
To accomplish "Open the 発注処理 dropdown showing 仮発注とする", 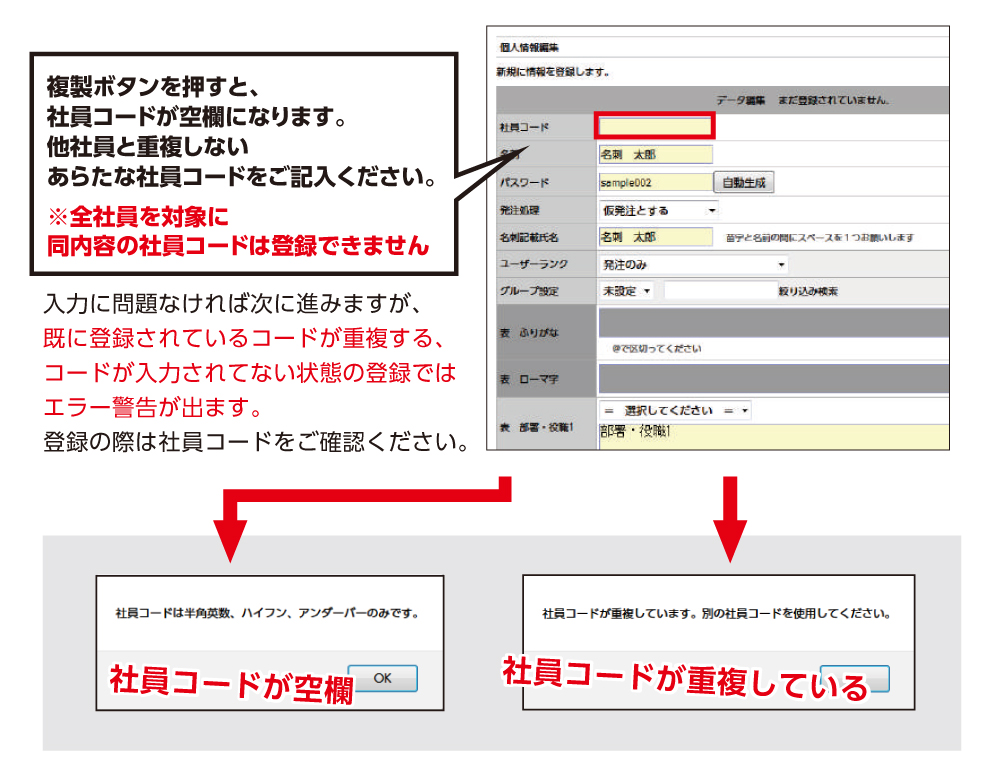I will tap(658, 210).
